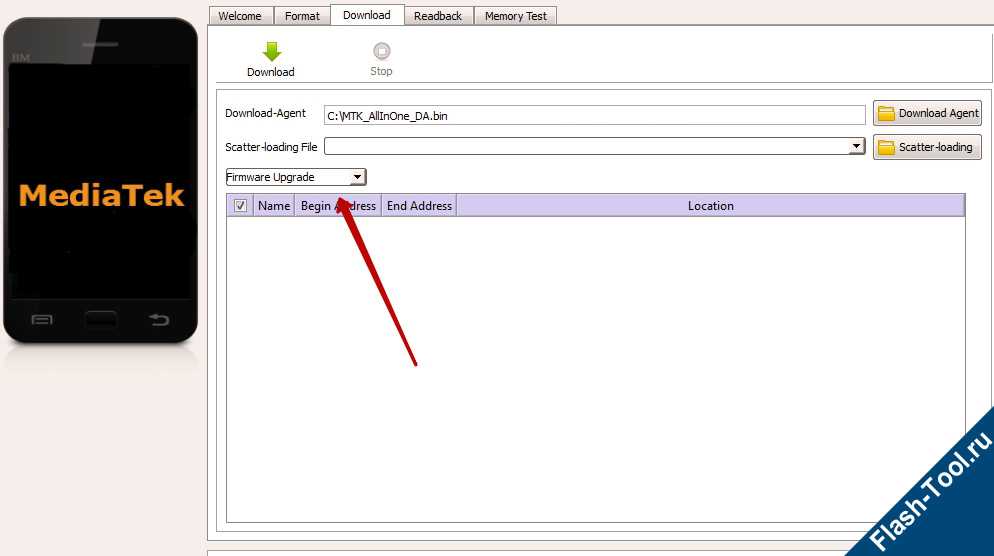Viewport: 994px width, 556px height.
Task: Select the Download tab
Action: click(367, 15)
